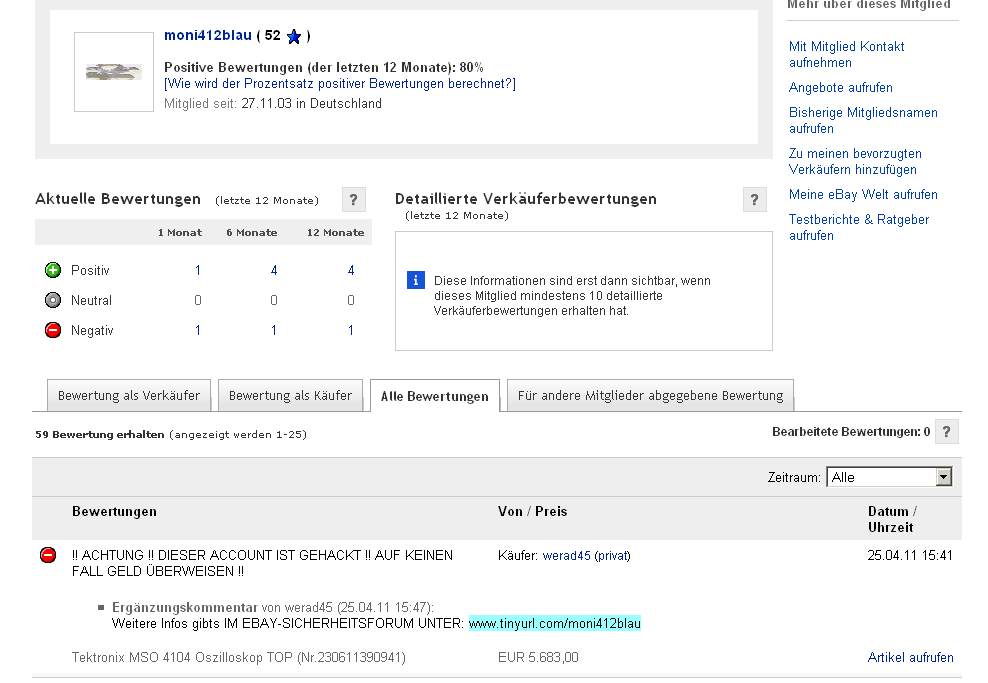Click the EUR 5.683,00 price
The width and height of the screenshot is (988, 683).
538,658
